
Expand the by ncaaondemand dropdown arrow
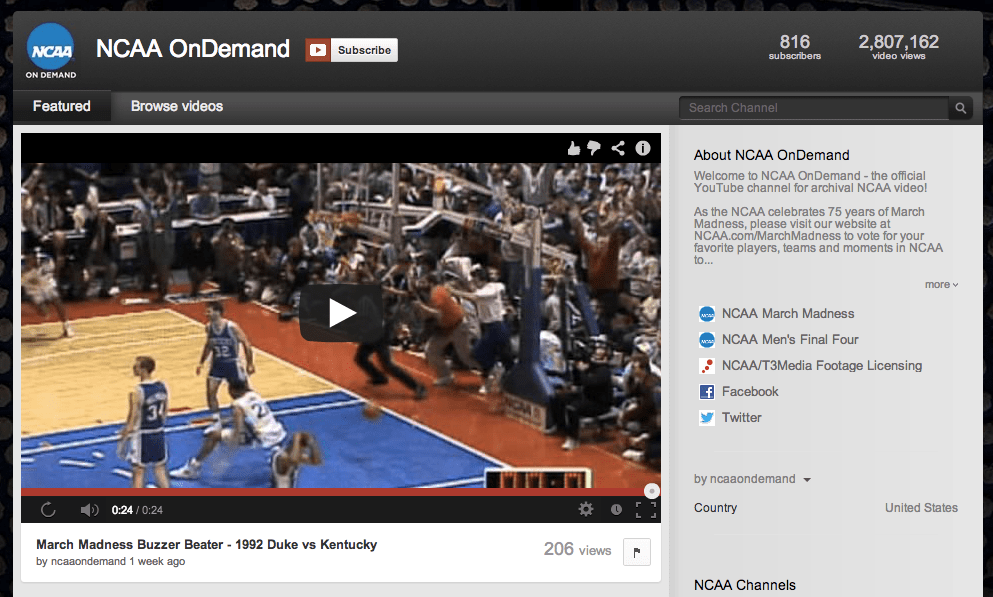click(x=807, y=480)
